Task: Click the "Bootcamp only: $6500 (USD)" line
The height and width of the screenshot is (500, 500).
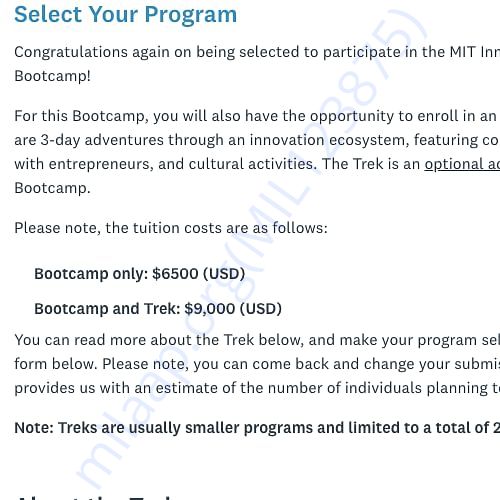Action: [x=140, y=274]
